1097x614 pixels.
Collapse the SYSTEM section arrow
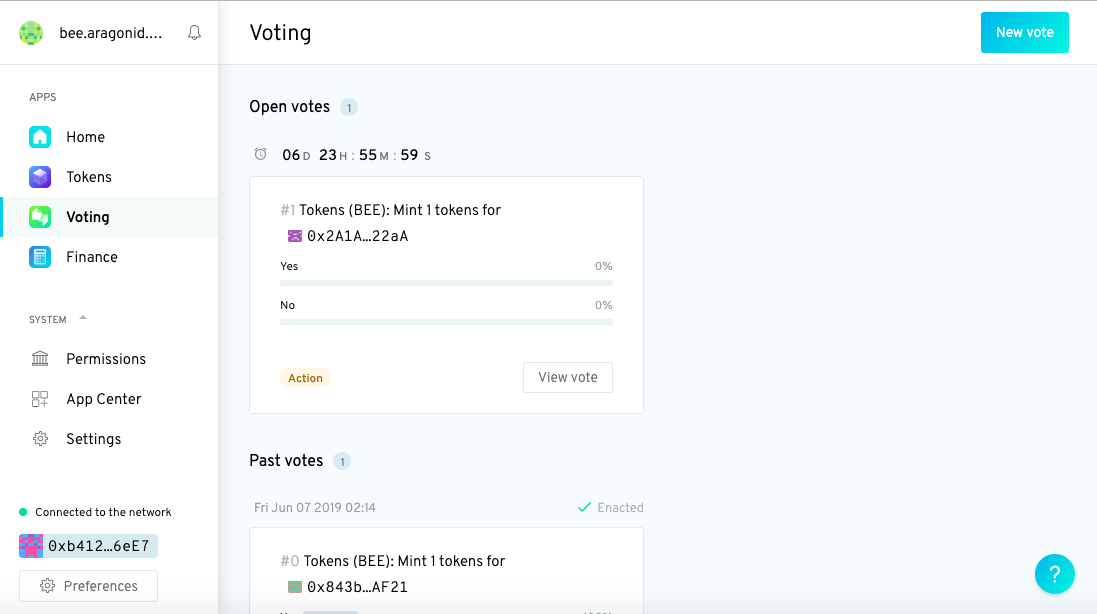tap(83, 318)
